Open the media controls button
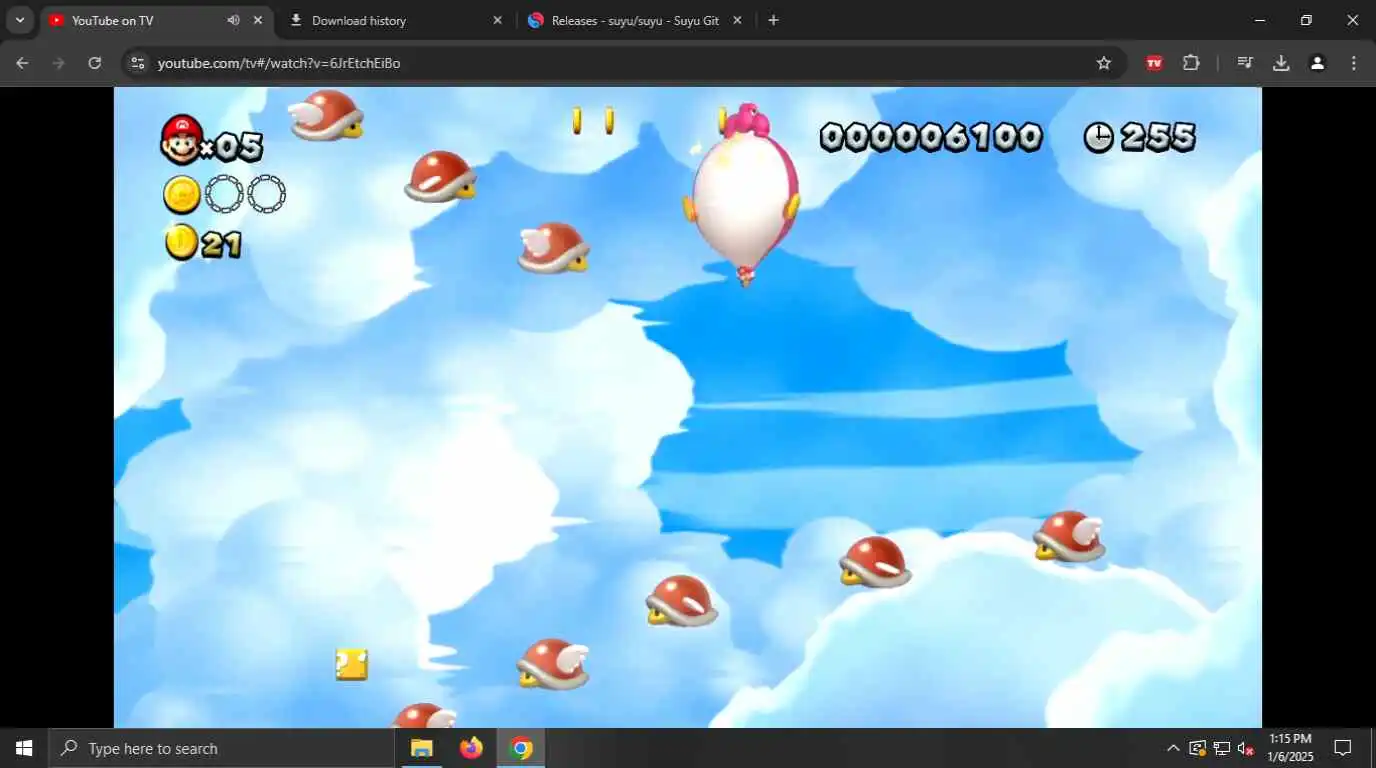 click(1245, 63)
